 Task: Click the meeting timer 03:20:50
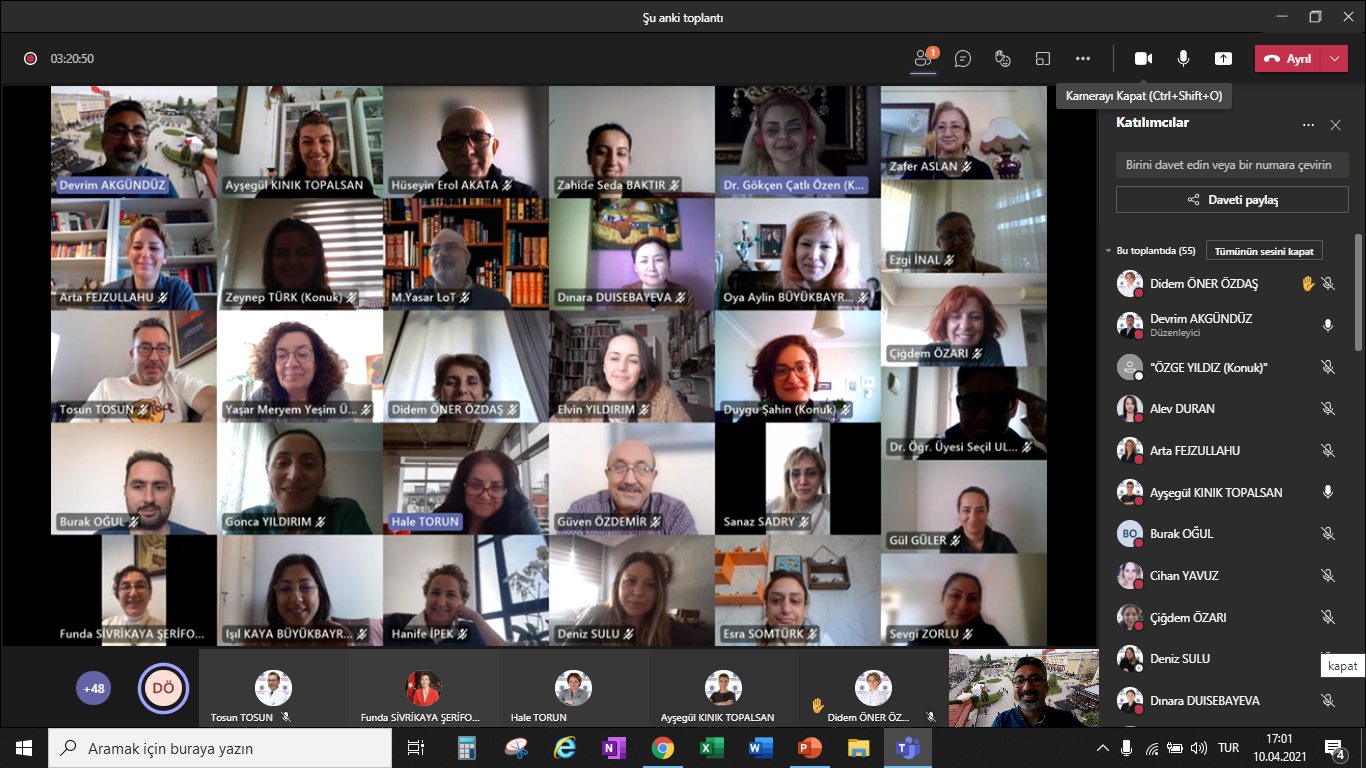point(72,59)
